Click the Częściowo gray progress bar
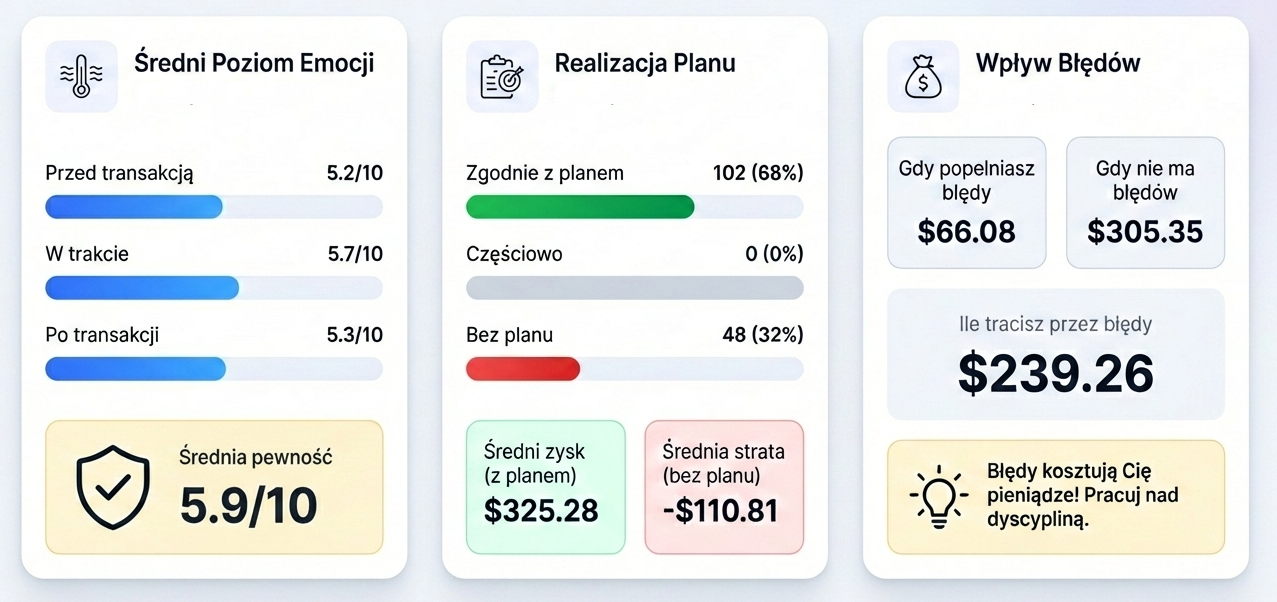 tap(633, 288)
